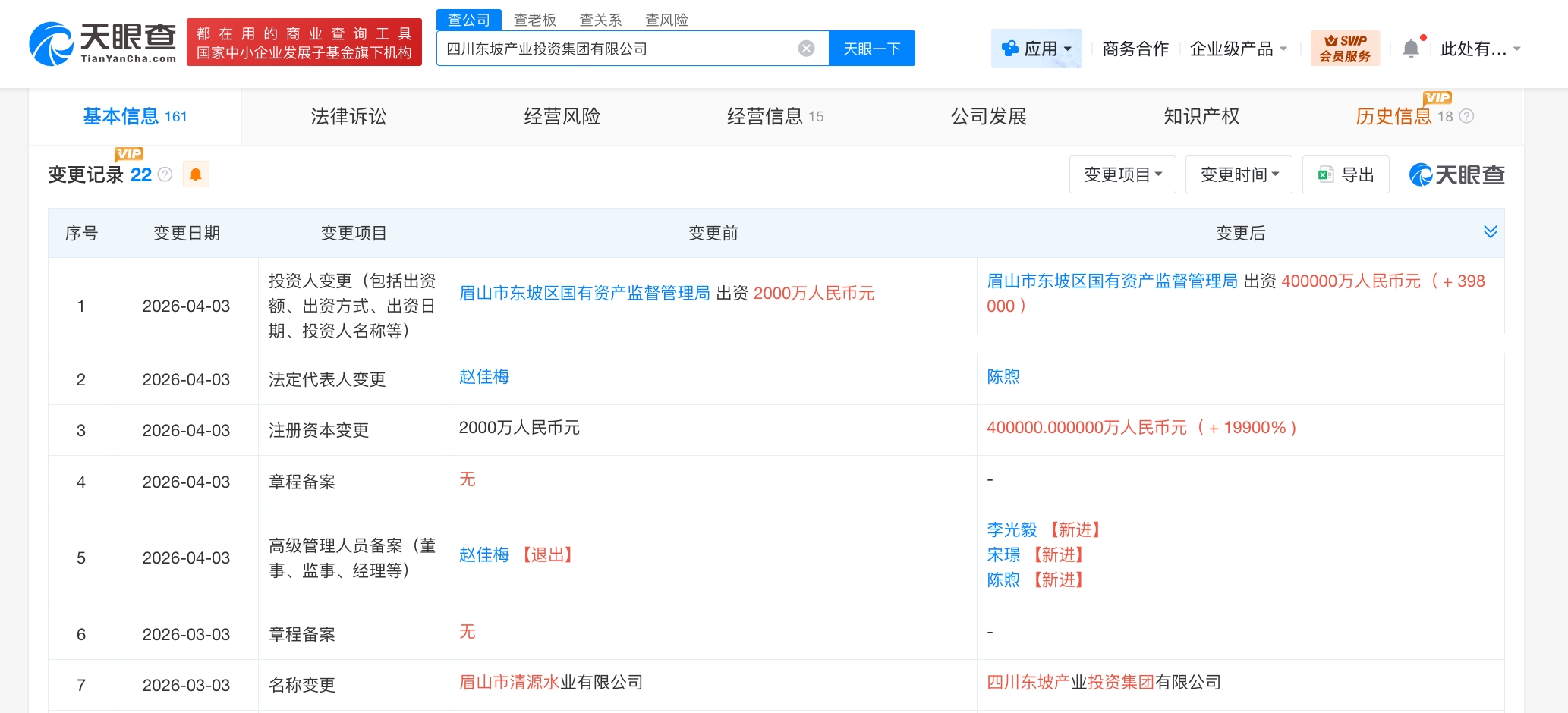Expand the 企业级产品 menu
The image size is (1568, 713).
pyautogui.click(x=1238, y=49)
